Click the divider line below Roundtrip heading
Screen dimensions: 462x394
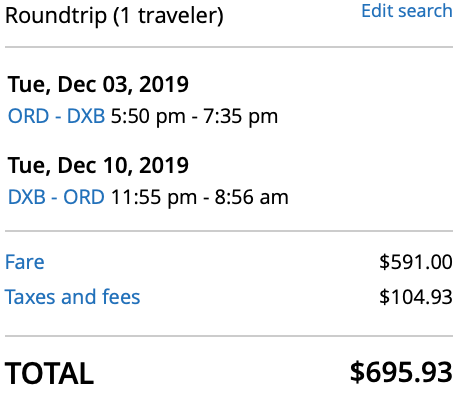[x=229, y=47]
